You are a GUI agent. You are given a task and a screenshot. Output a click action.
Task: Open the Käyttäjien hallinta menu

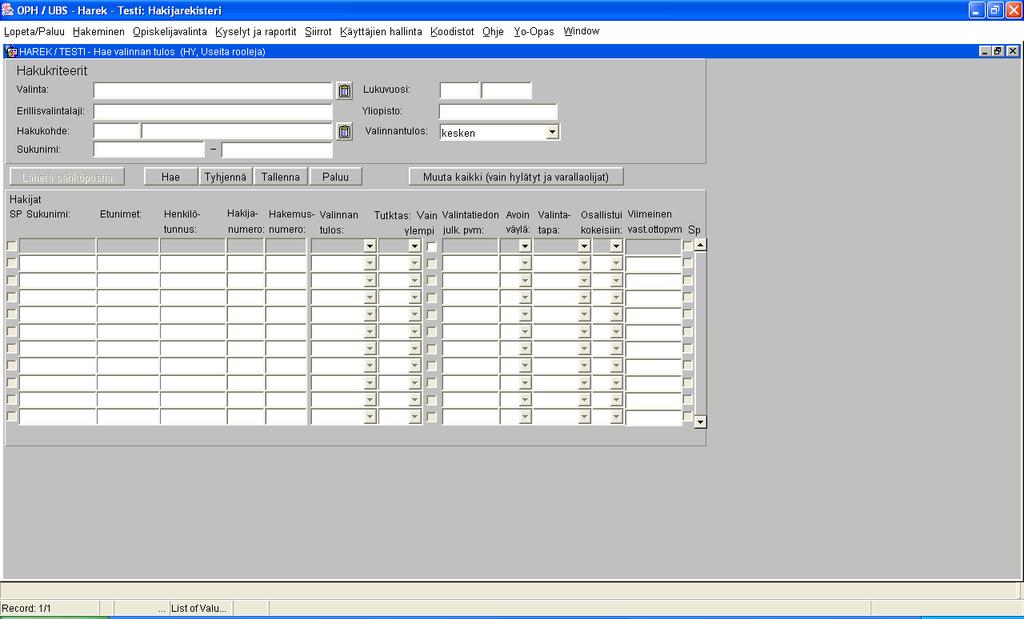coord(381,31)
